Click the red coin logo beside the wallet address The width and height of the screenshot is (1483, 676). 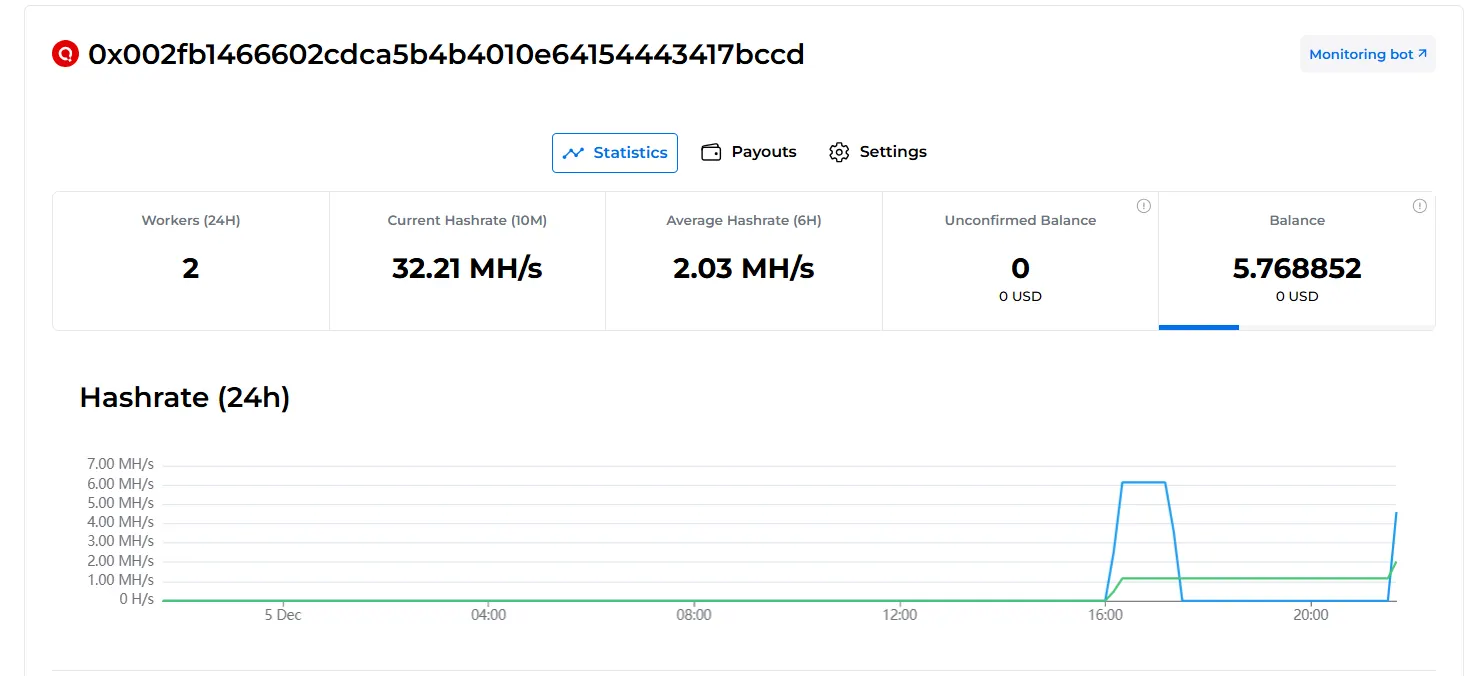click(65, 54)
